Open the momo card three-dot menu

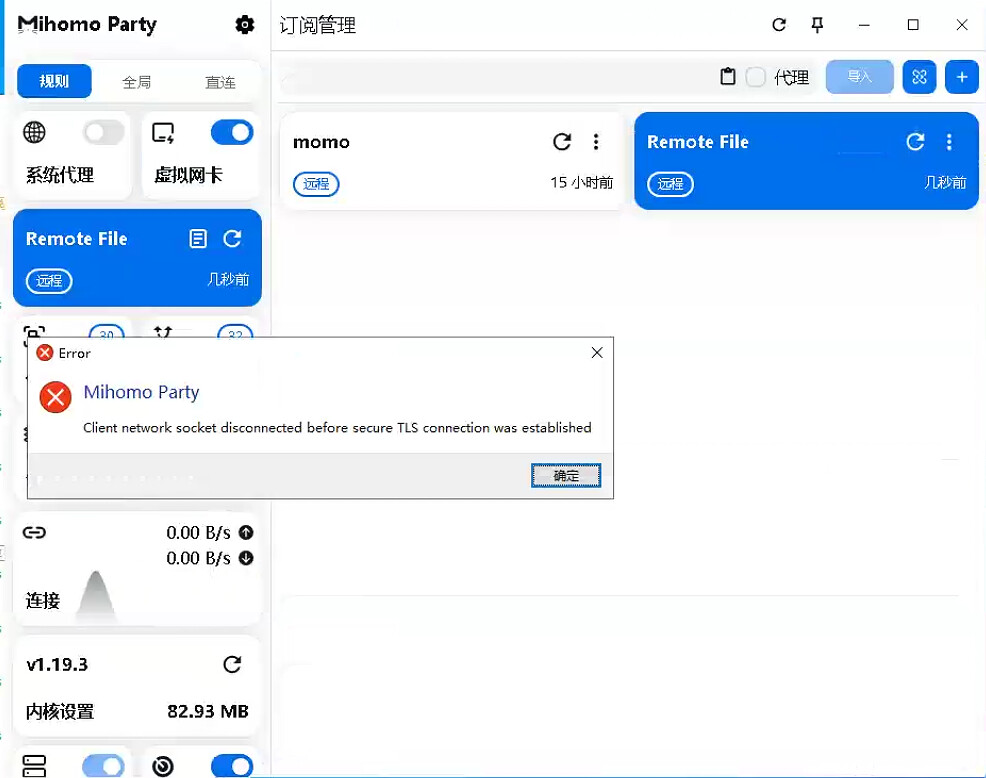pyautogui.click(x=596, y=142)
